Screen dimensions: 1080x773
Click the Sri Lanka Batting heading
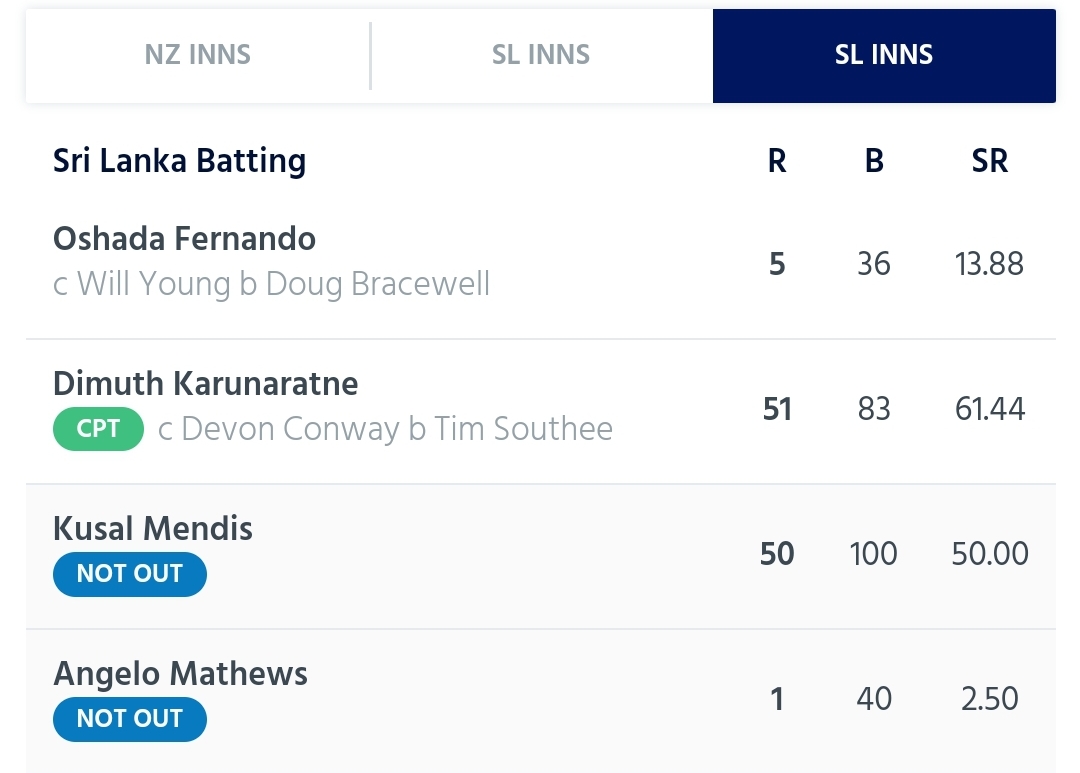pyautogui.click(x=179, y=161)
